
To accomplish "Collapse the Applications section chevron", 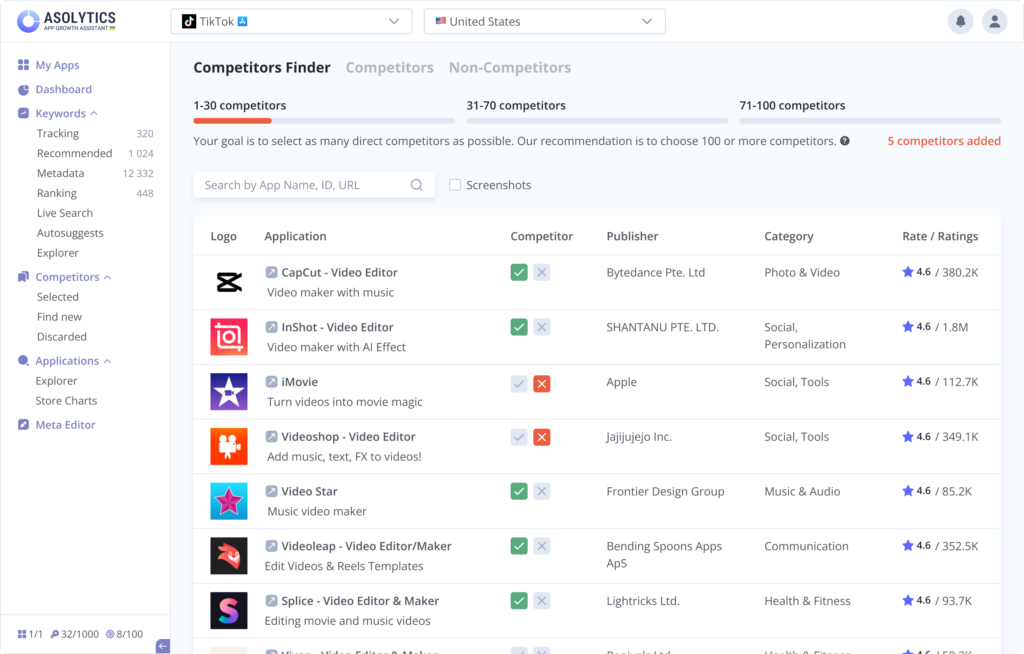I will [108, 361].
